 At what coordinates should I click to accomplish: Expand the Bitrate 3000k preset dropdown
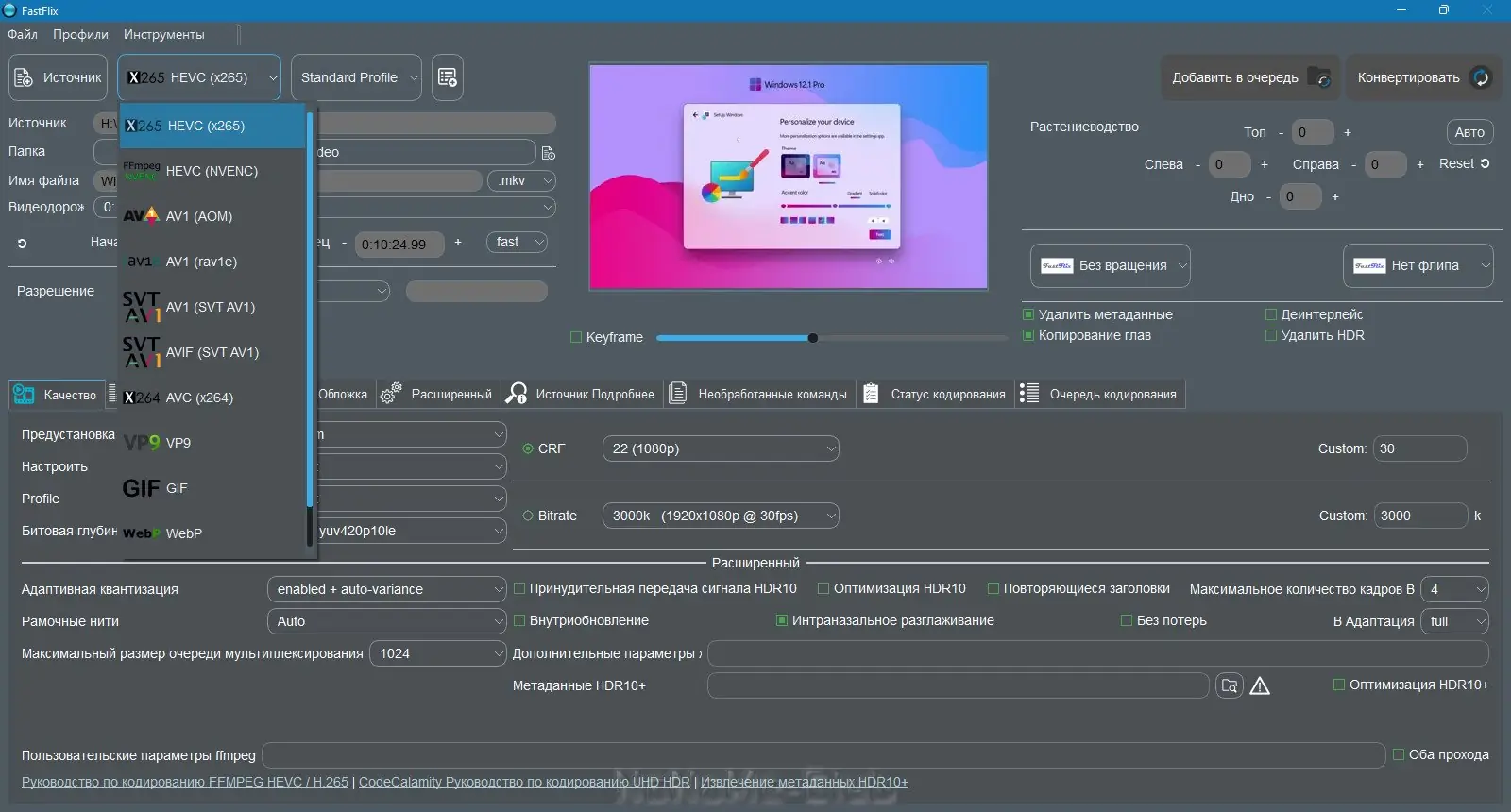721,516
